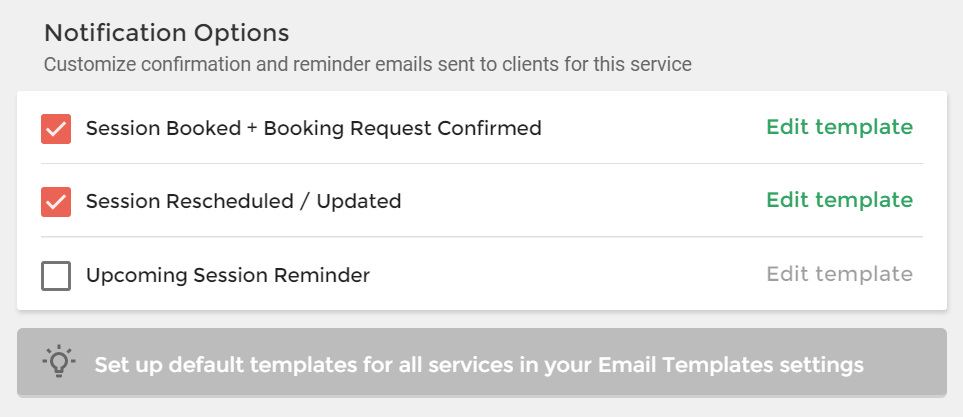
Task: Select the 'Session Booked + Booking Request Confirmed' label
Action: 313,128
